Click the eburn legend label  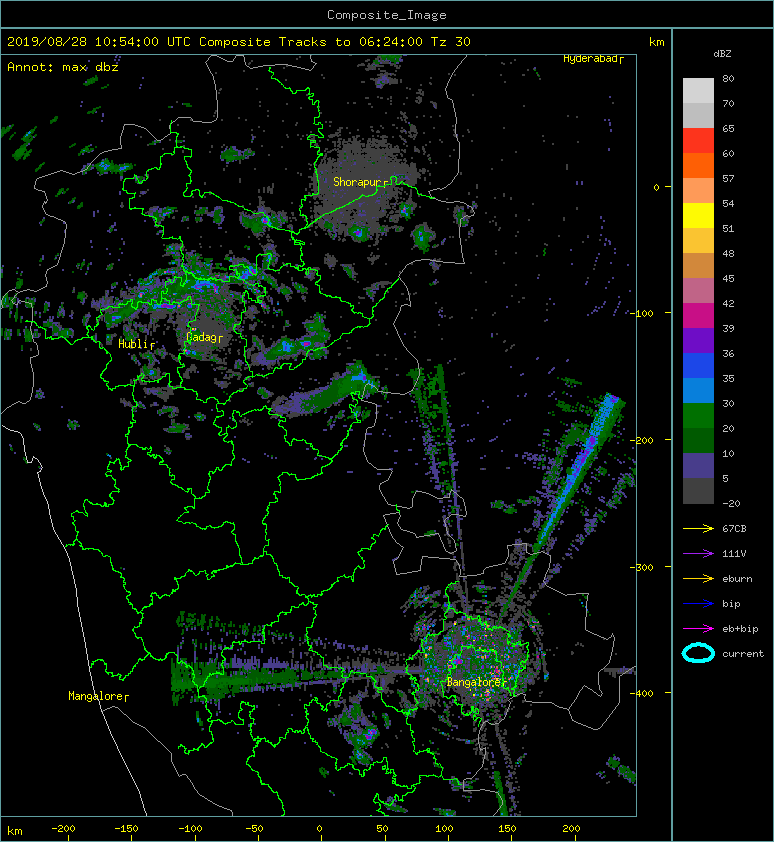[737, 579]
